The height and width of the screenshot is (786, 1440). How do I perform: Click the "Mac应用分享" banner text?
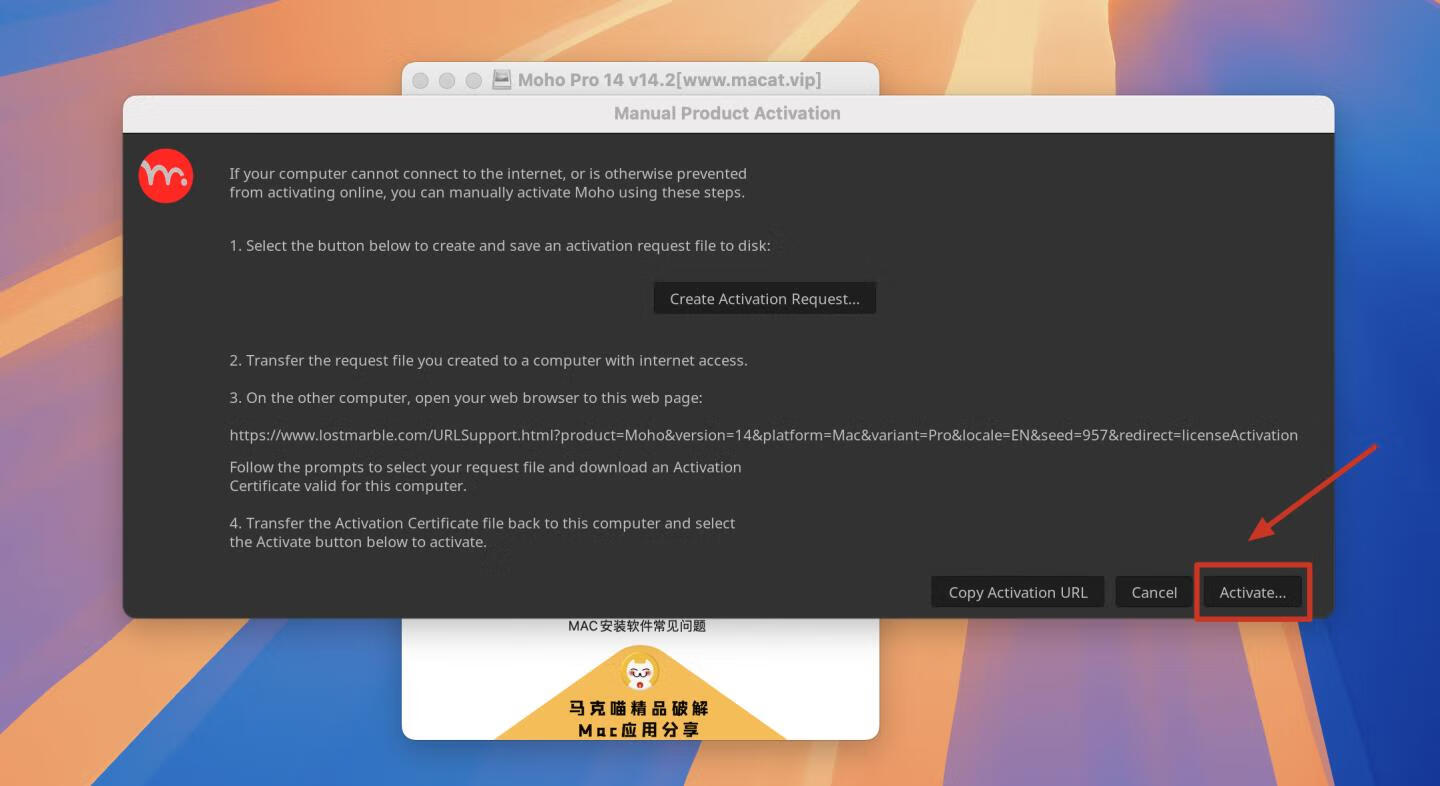[639, 730]
